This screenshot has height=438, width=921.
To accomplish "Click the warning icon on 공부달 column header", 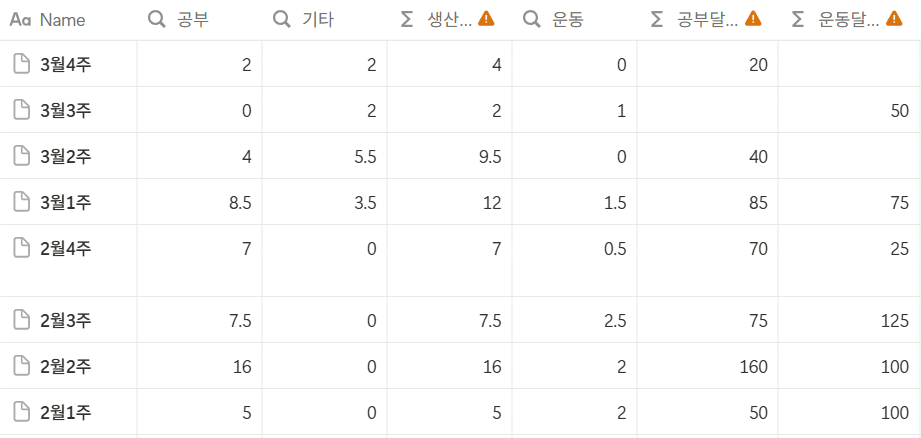I will point(753,19).
